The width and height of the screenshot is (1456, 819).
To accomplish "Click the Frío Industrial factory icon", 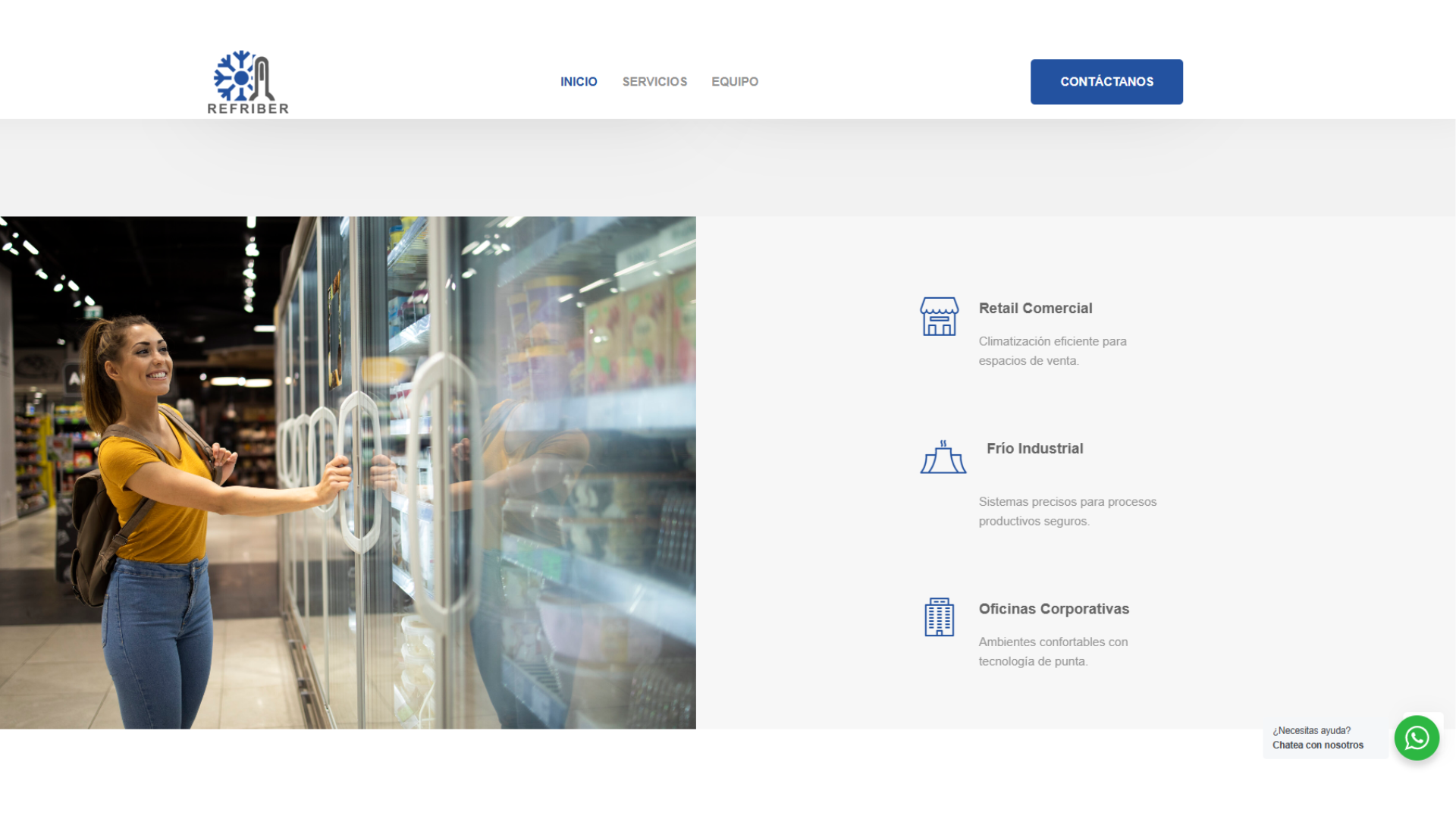I will click(x=943, y=457).
